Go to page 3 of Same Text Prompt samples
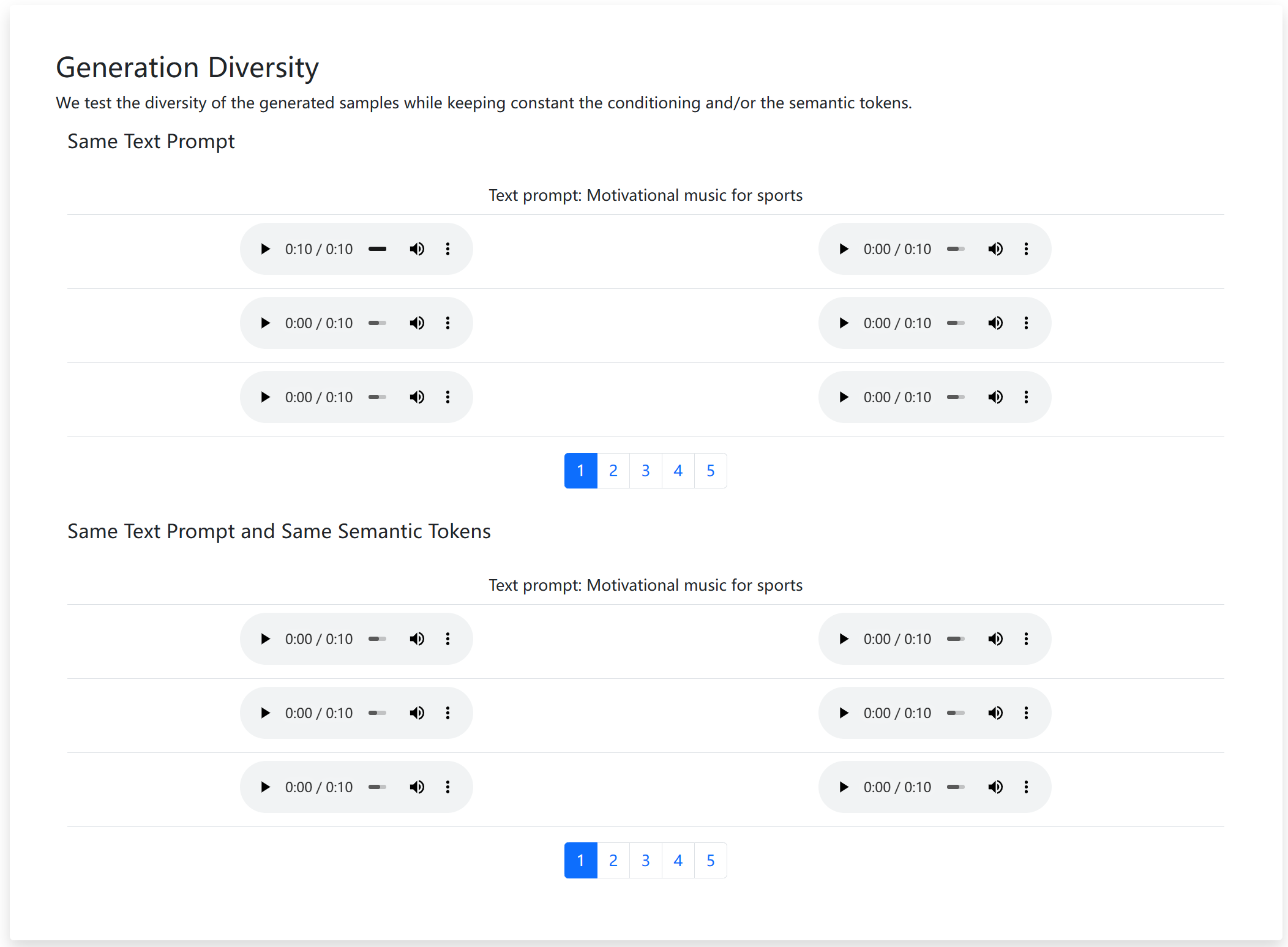 point(645,470)
